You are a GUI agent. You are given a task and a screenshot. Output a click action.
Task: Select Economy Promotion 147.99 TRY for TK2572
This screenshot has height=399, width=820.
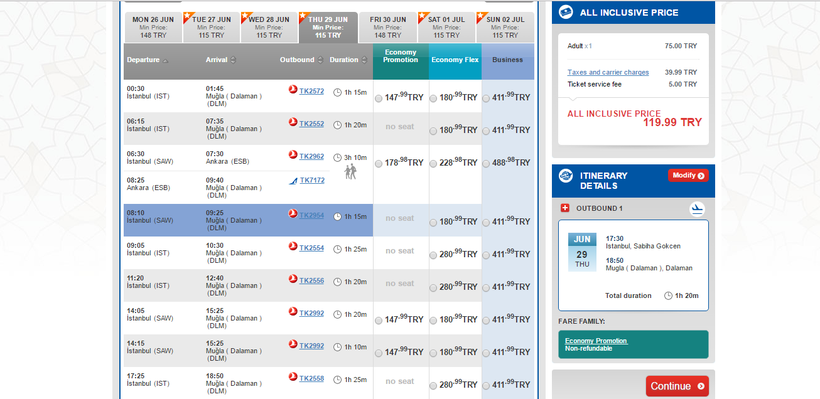pos(379,98)
